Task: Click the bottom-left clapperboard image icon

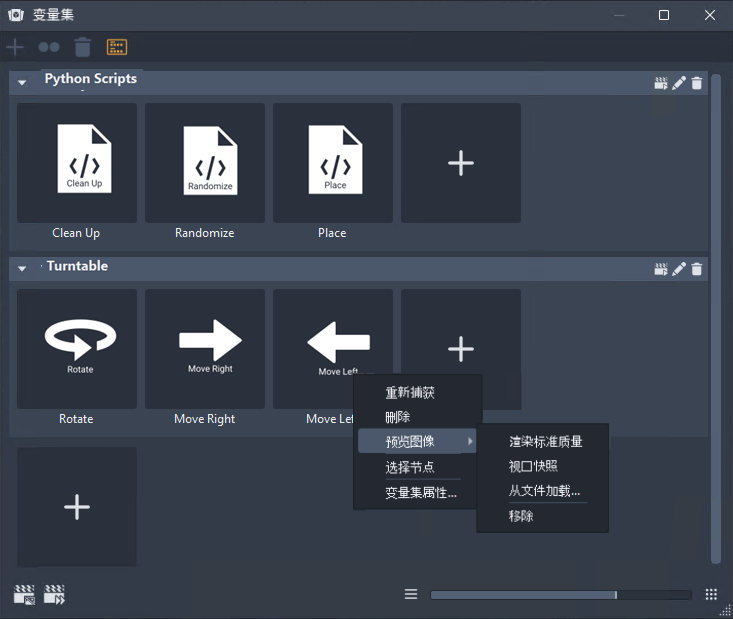Action: (x=24, y=595)
